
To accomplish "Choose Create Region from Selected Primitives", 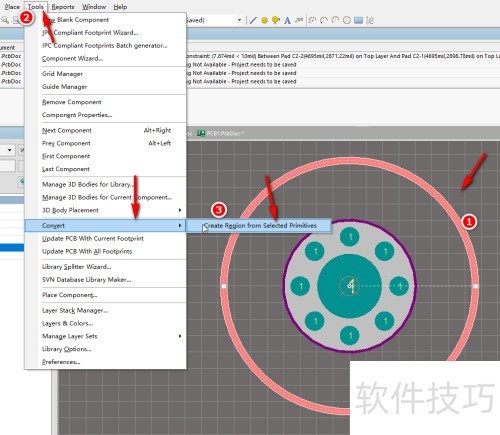I will pos(259,226).
